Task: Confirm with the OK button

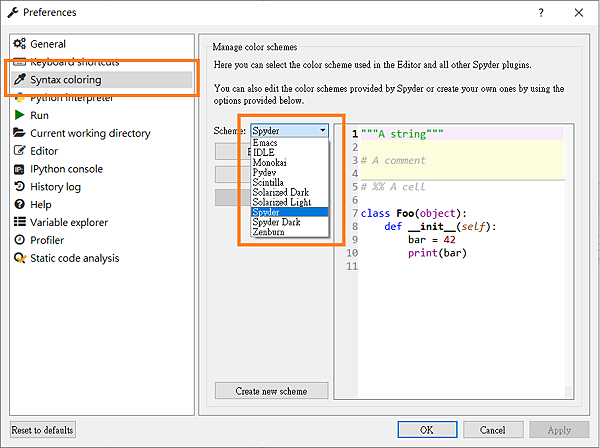Action: [427, 430]
